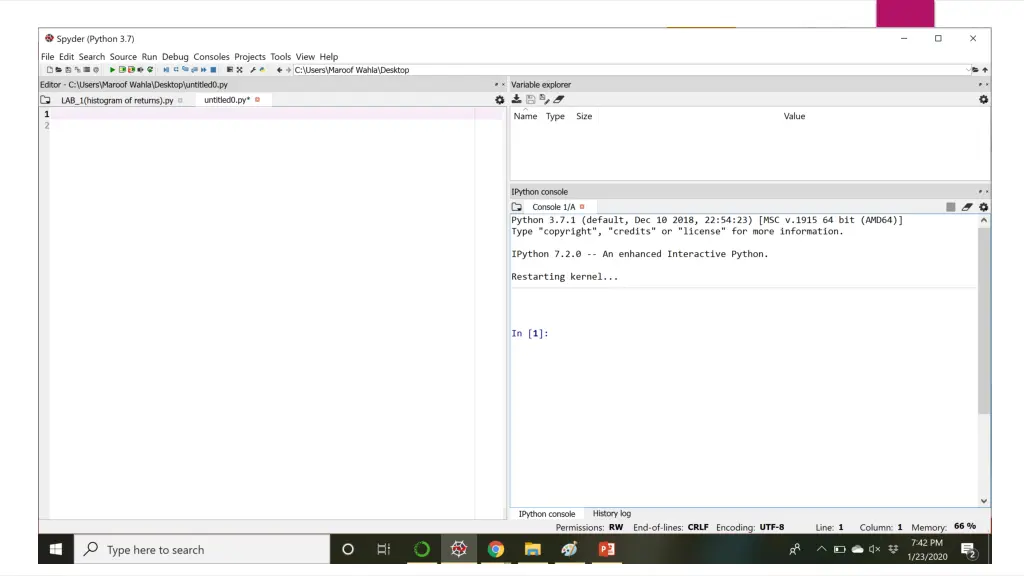This screenshot has height=576, width=1024.
Task: Close the Console 1/A tab
Action: pyautogui.click(x=582, y=207)
